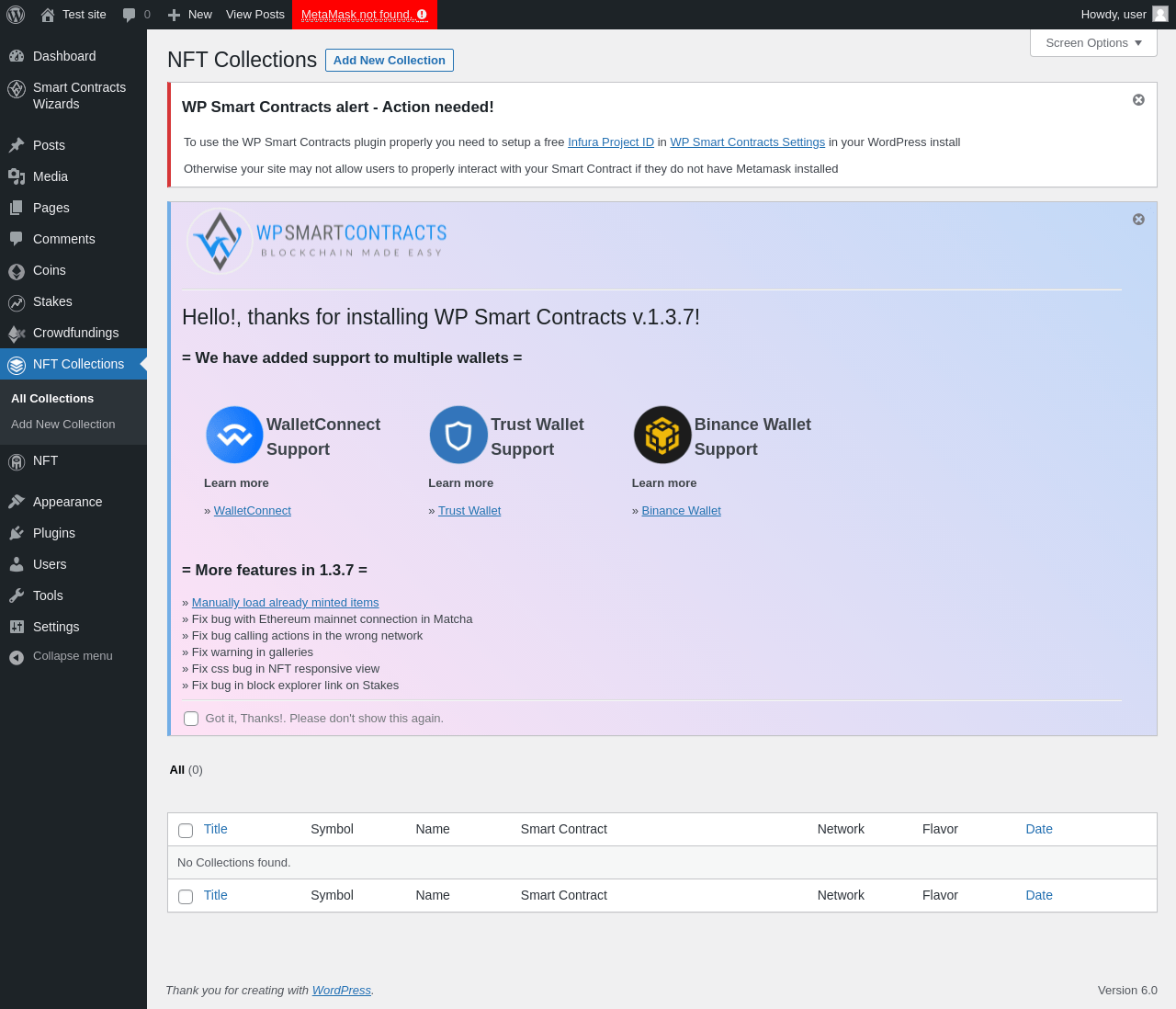Open the All Collections submenu item
Viewport: 1176px width, 1009px height.
click(52, 398)
